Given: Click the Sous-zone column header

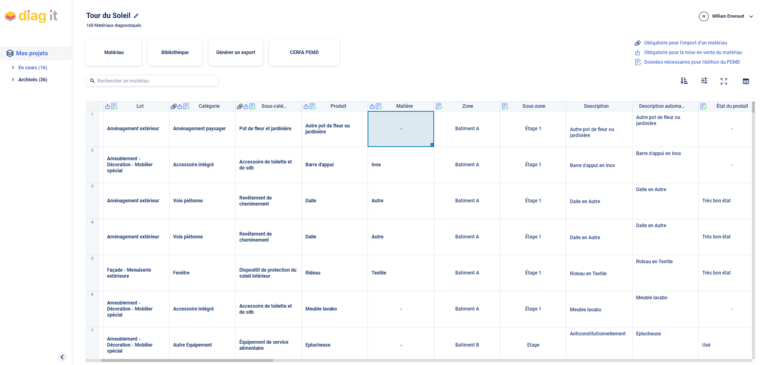Looking at the screenshot, I should coord(533,106).
